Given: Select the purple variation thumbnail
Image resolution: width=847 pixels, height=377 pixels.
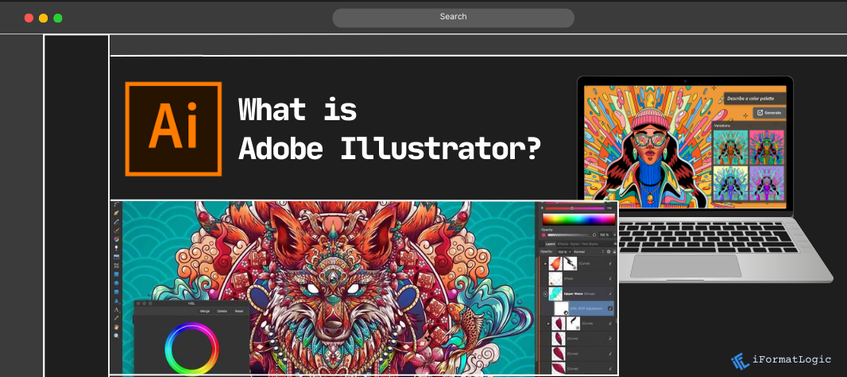Looking at the screenshot, I should [767, 184].
